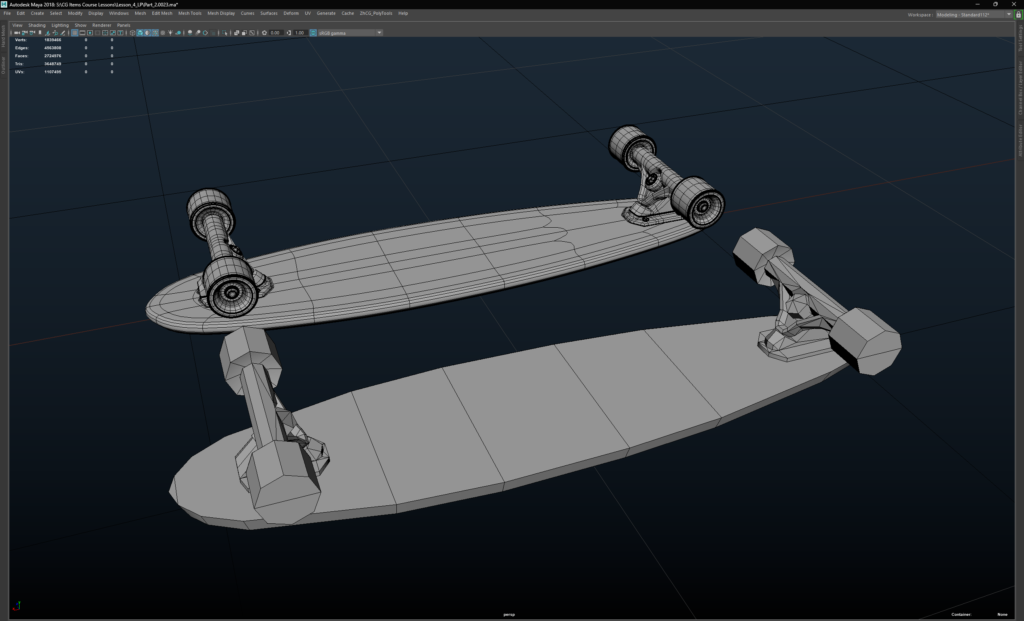The height and width of the screenshot is (621, 1024).
Task: Click the gamma value input field
Action: (x=299, y=33)
